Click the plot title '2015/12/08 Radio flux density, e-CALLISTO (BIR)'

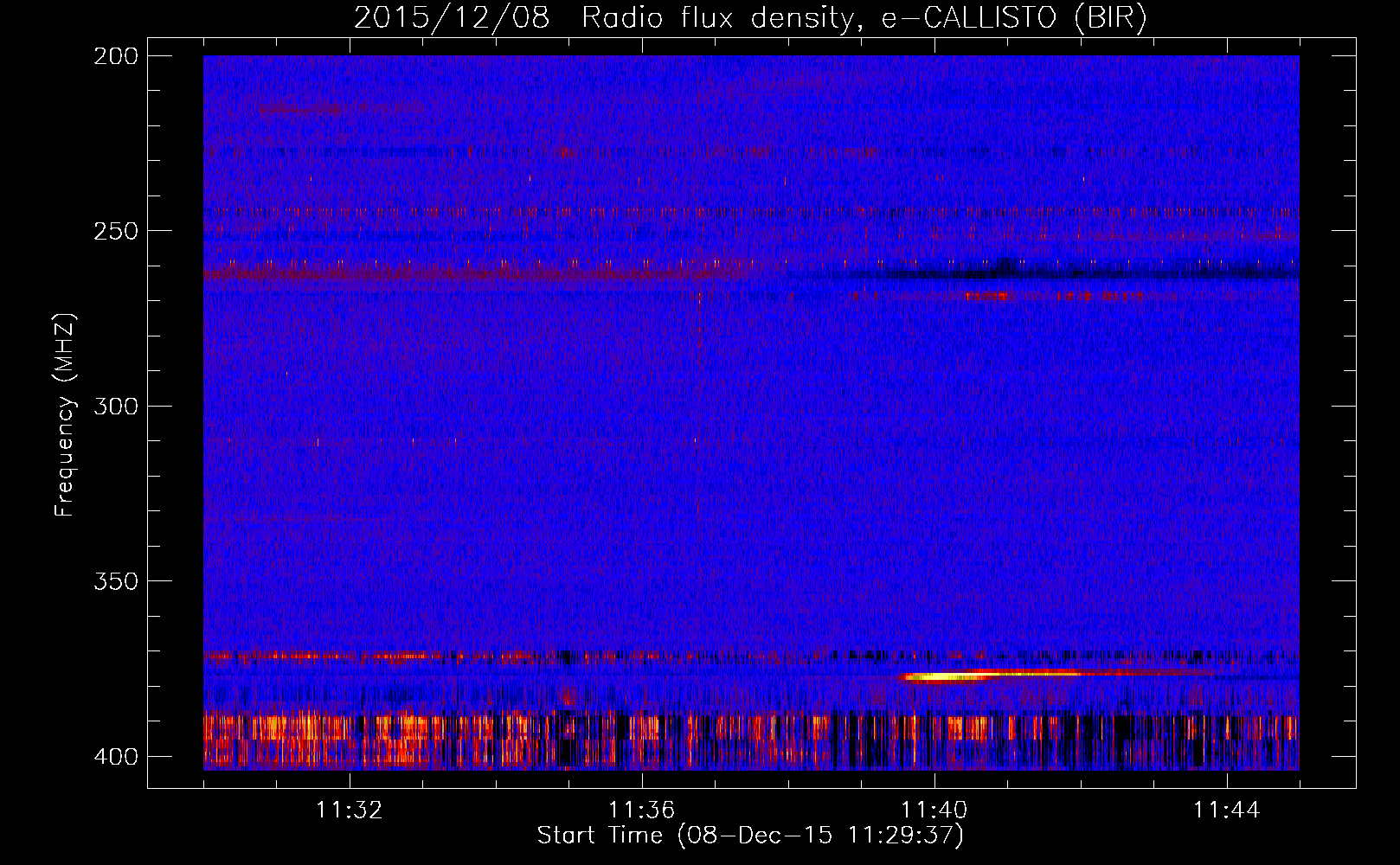(750, 18)
